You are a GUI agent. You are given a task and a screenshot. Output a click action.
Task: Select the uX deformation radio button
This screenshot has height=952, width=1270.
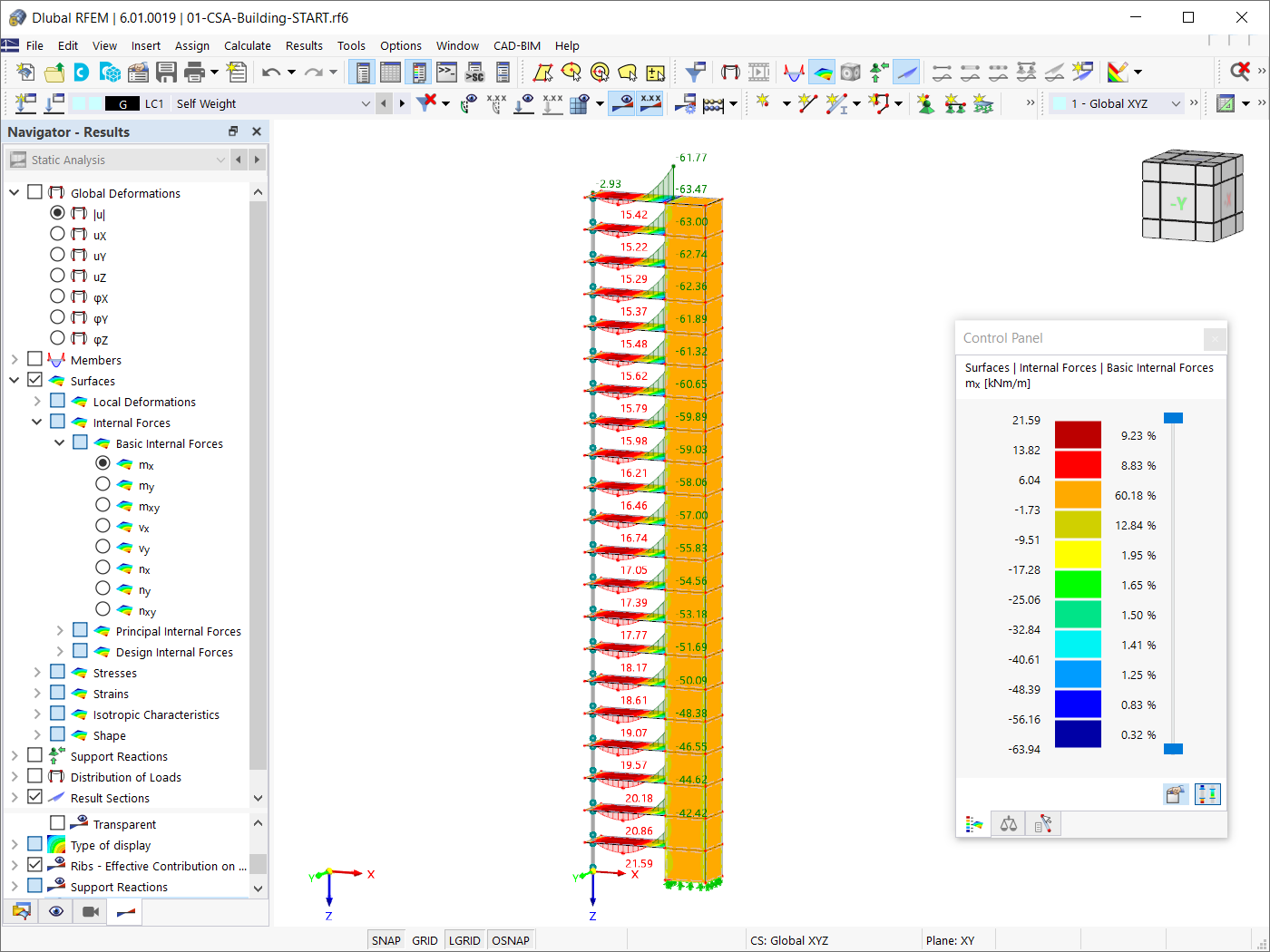[57, 234]
